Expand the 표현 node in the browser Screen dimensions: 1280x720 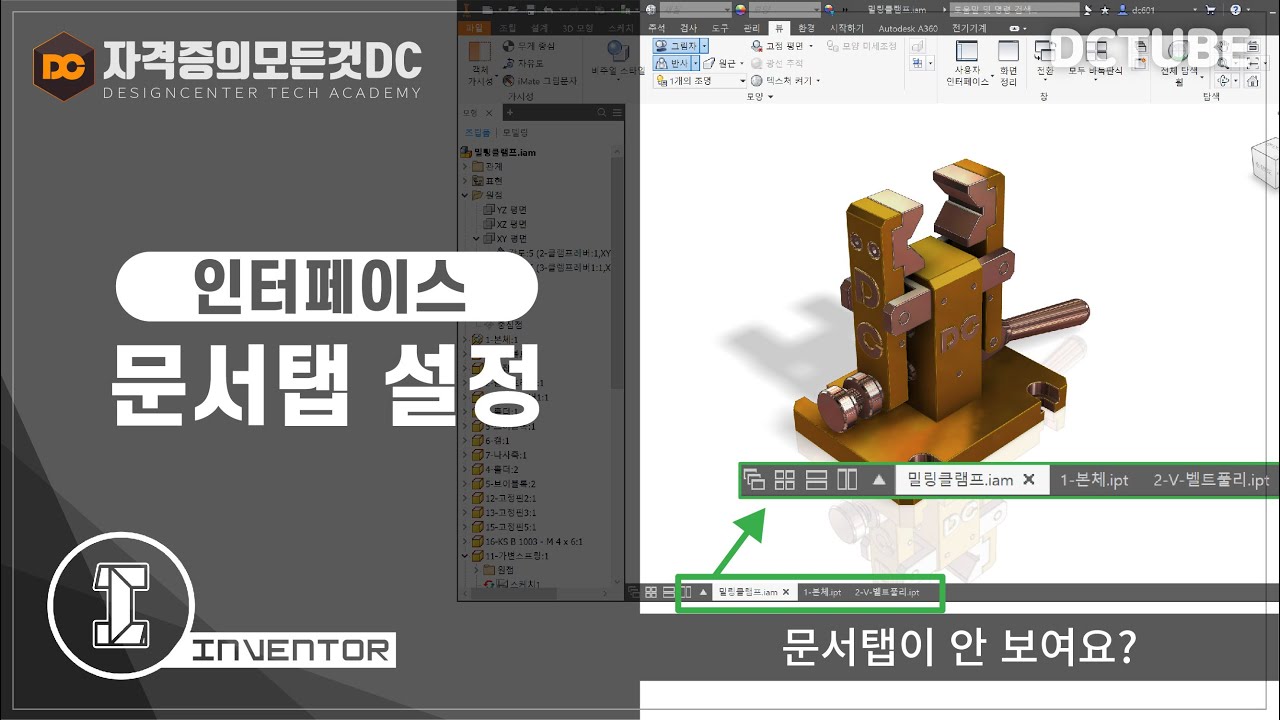[465, 180]
